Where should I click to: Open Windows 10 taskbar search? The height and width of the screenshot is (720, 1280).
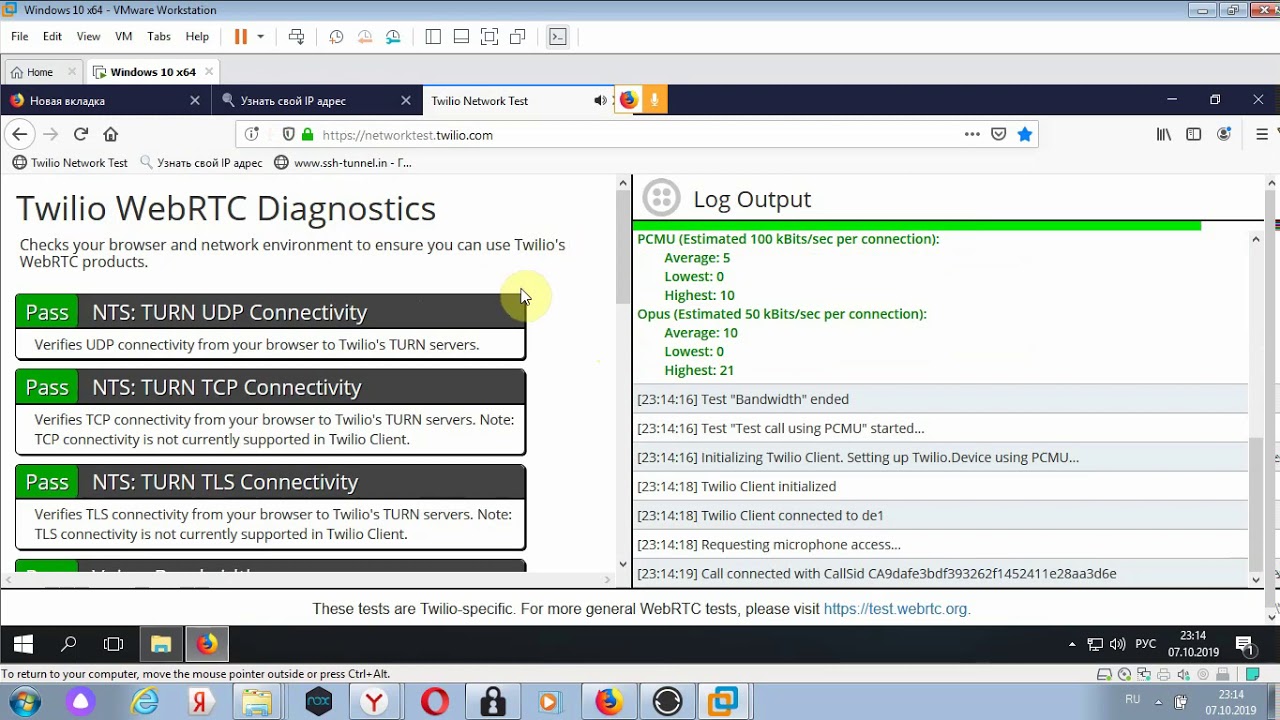[x=69, y=644]
